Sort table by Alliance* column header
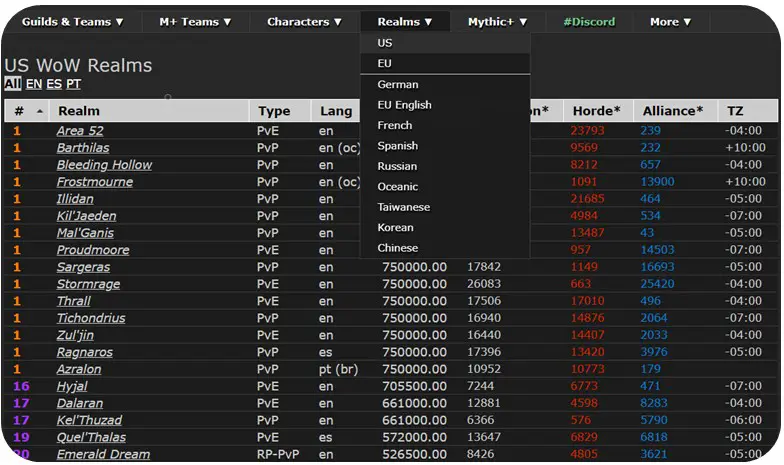Screen dimensions: 784x465 pos(676,111)
